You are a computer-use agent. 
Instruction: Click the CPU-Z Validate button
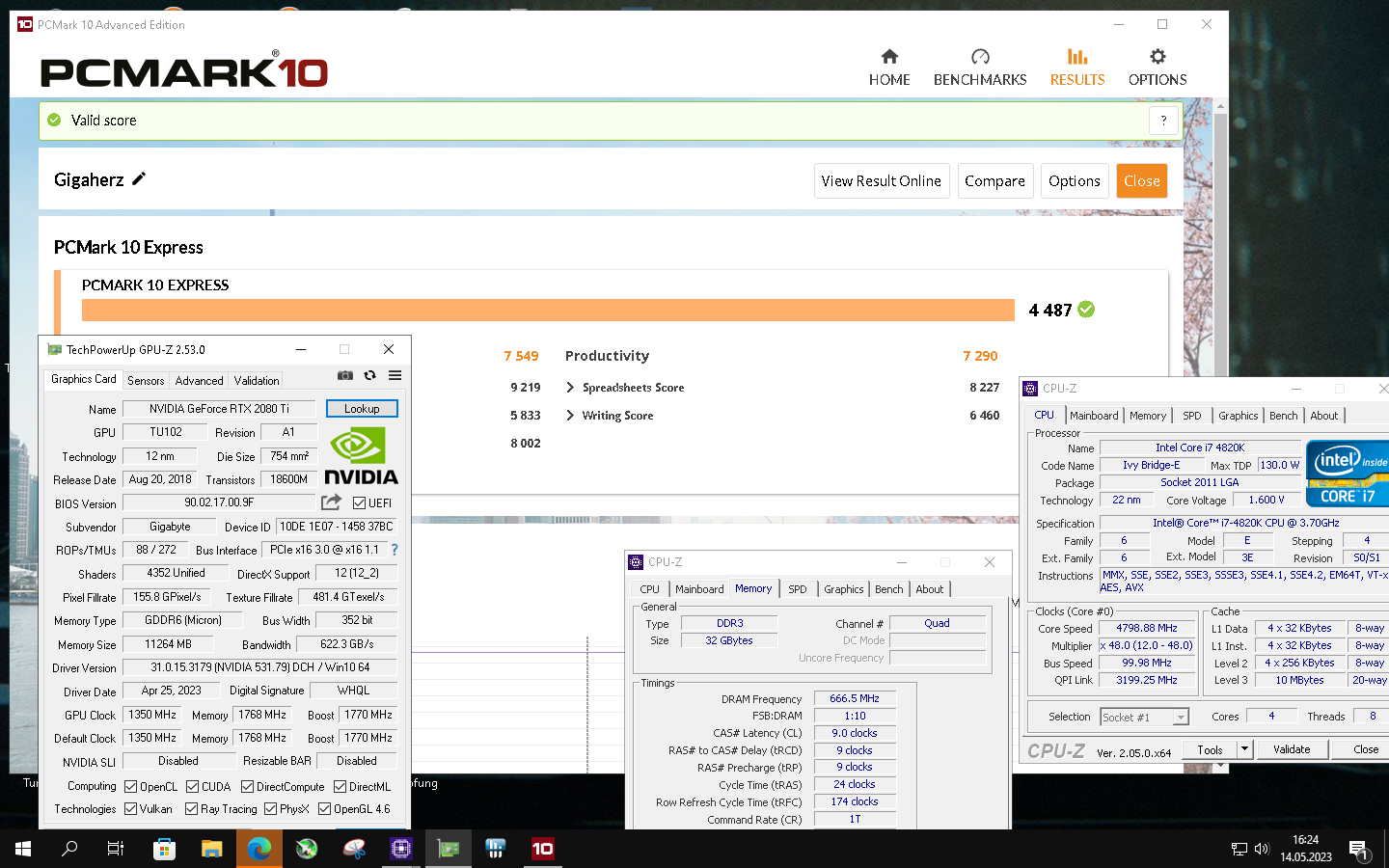pyautogui.click(x=1292, y=749)
